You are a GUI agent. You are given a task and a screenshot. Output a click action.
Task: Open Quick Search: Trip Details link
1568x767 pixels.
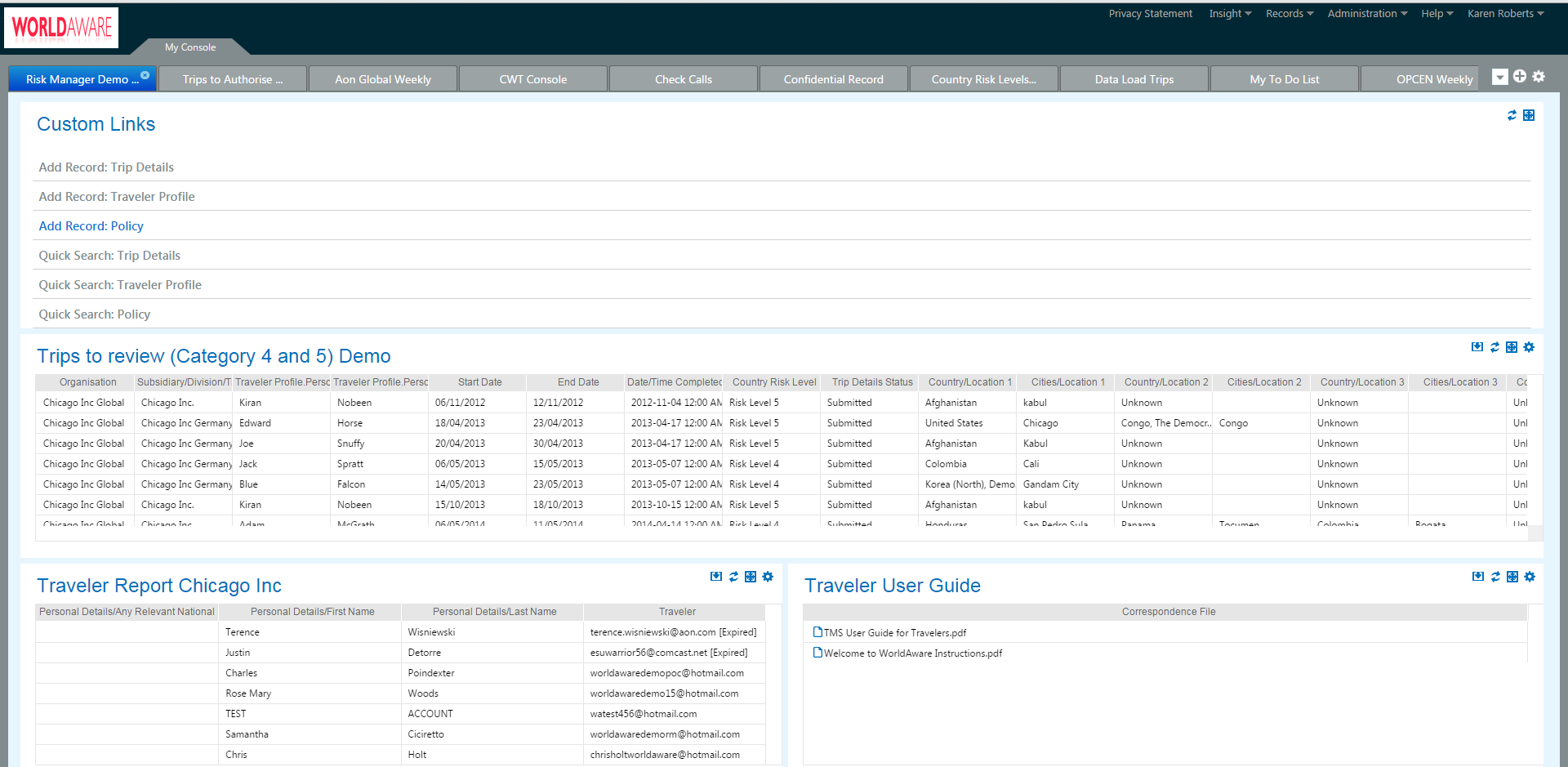click(109, 256)
